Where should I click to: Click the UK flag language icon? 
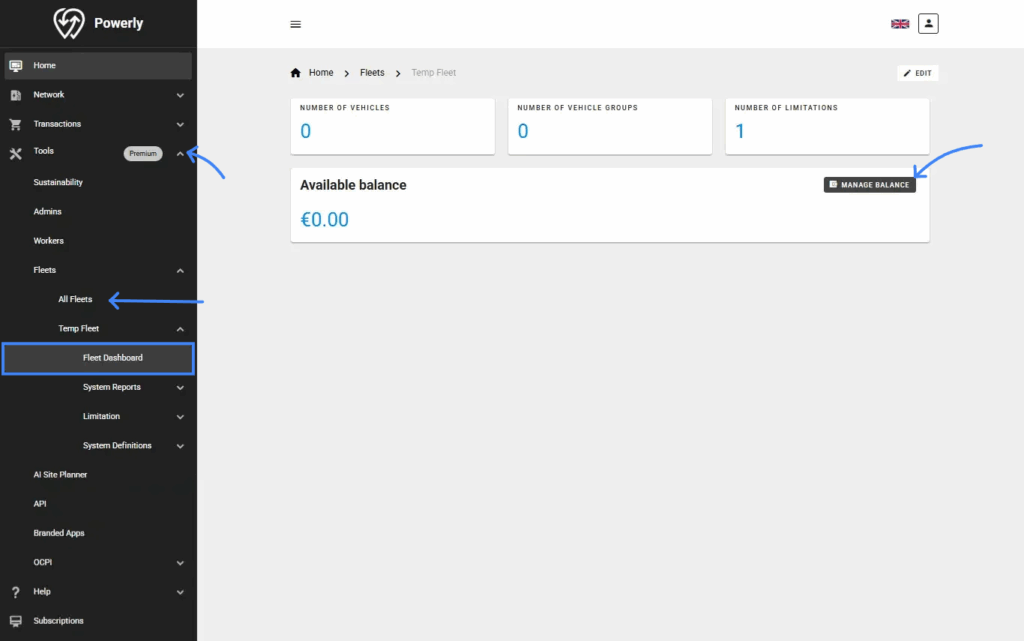click(x=900, y=24)
